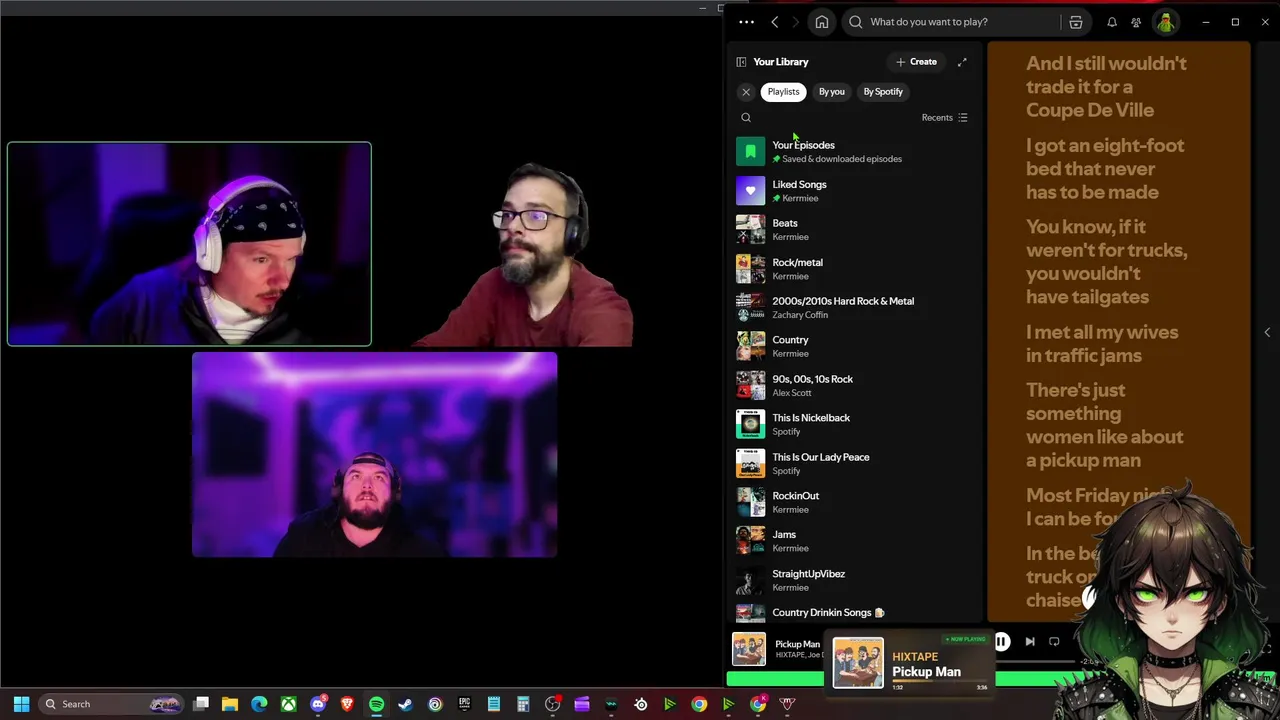This screenshot has width=1280, height=720.
Task: Open the Your Episodes playlist
Action: pyautogui.click(x=852, y=151)
